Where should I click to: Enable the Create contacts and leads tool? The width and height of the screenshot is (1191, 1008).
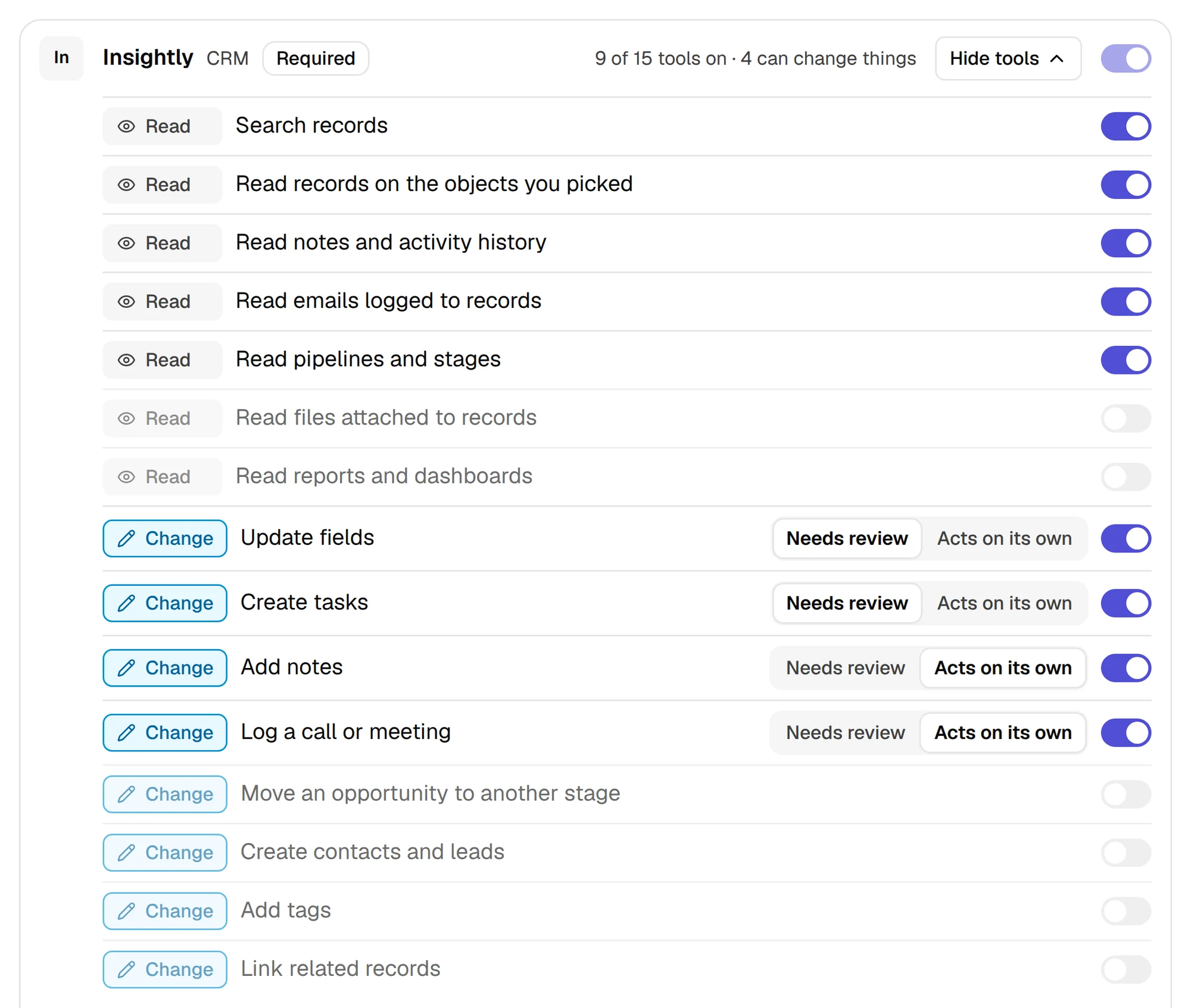click(1125, 853)
